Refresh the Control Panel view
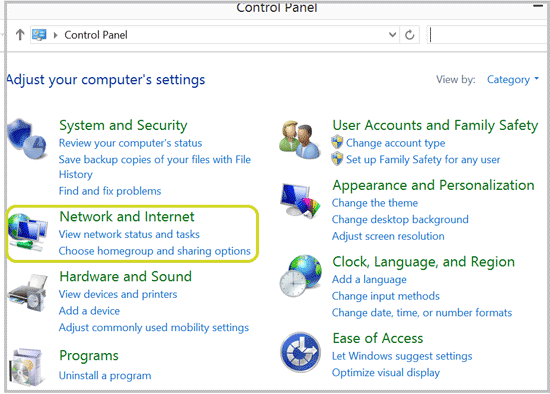This screenshot has height=394, width=550. click(x=409, y=35)
